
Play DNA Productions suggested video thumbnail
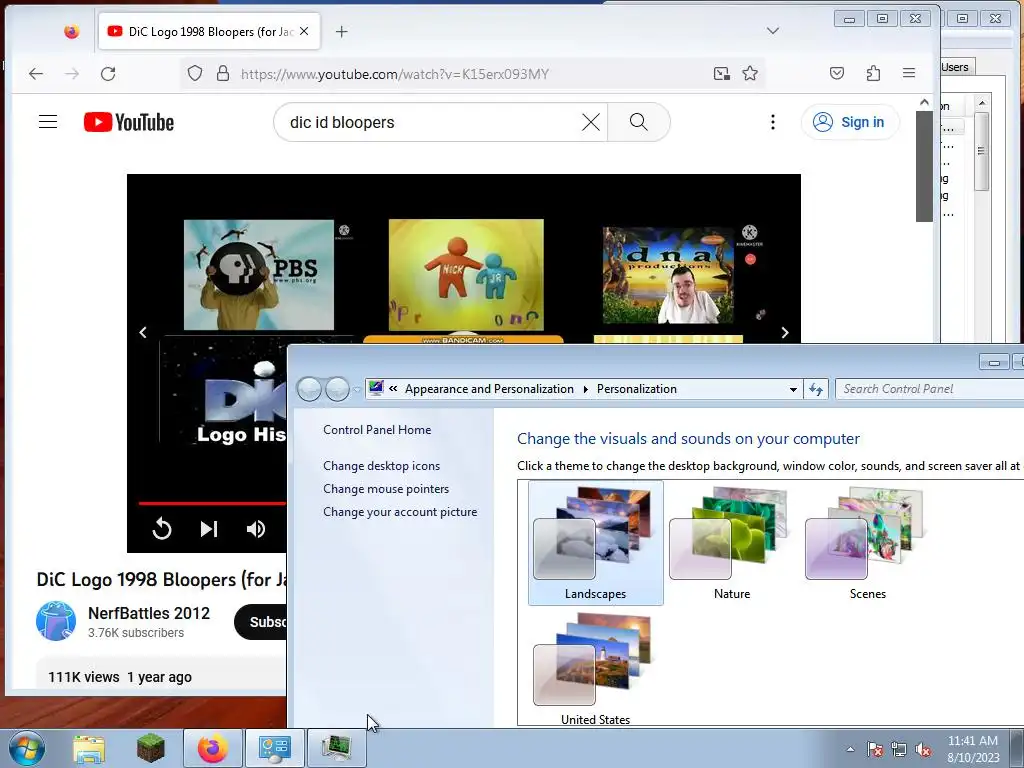click(x=668, y=275)
